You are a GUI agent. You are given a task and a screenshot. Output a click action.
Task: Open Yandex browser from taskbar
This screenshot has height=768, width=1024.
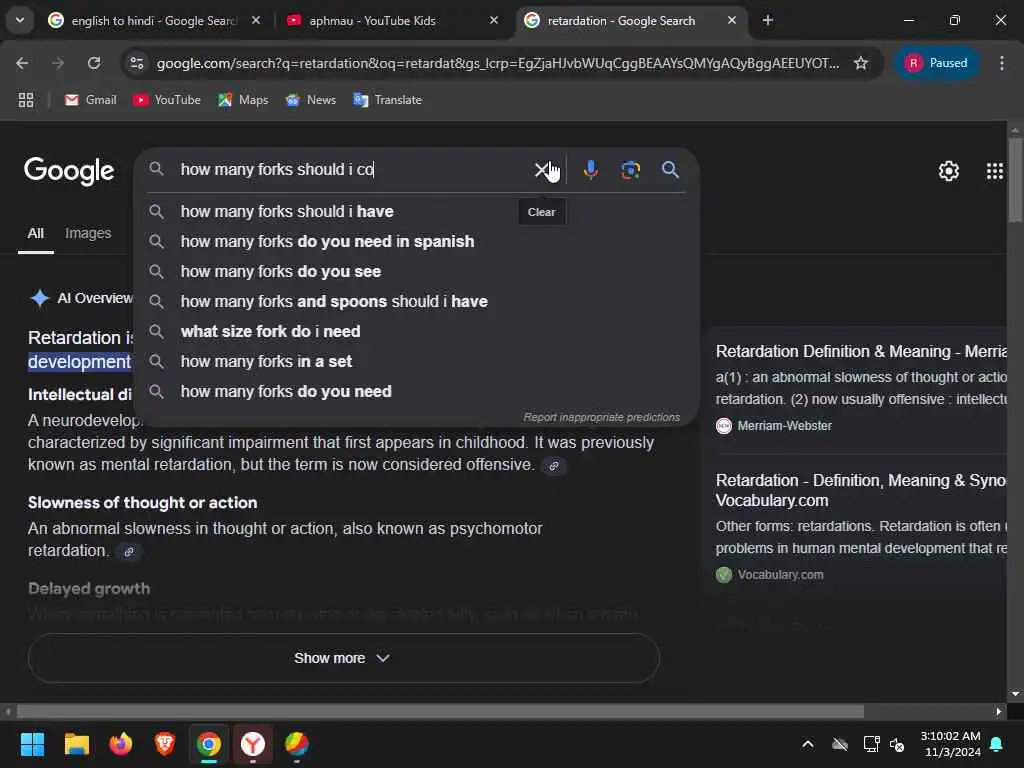point(253,744)
